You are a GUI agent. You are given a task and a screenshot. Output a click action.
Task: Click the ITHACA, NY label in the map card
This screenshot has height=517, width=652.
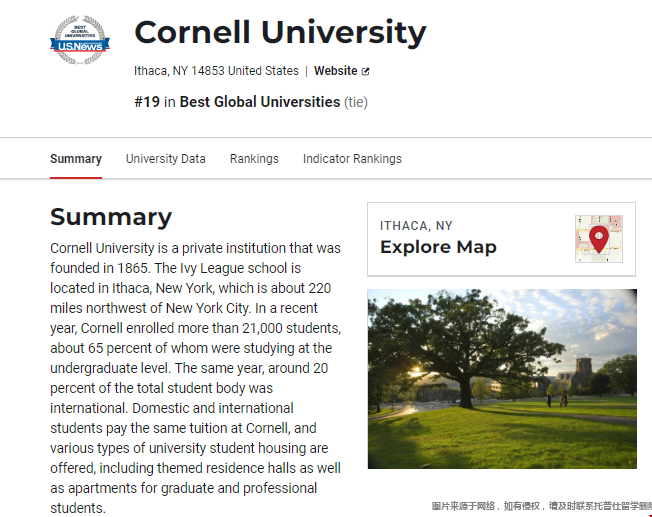coord(416,226)
